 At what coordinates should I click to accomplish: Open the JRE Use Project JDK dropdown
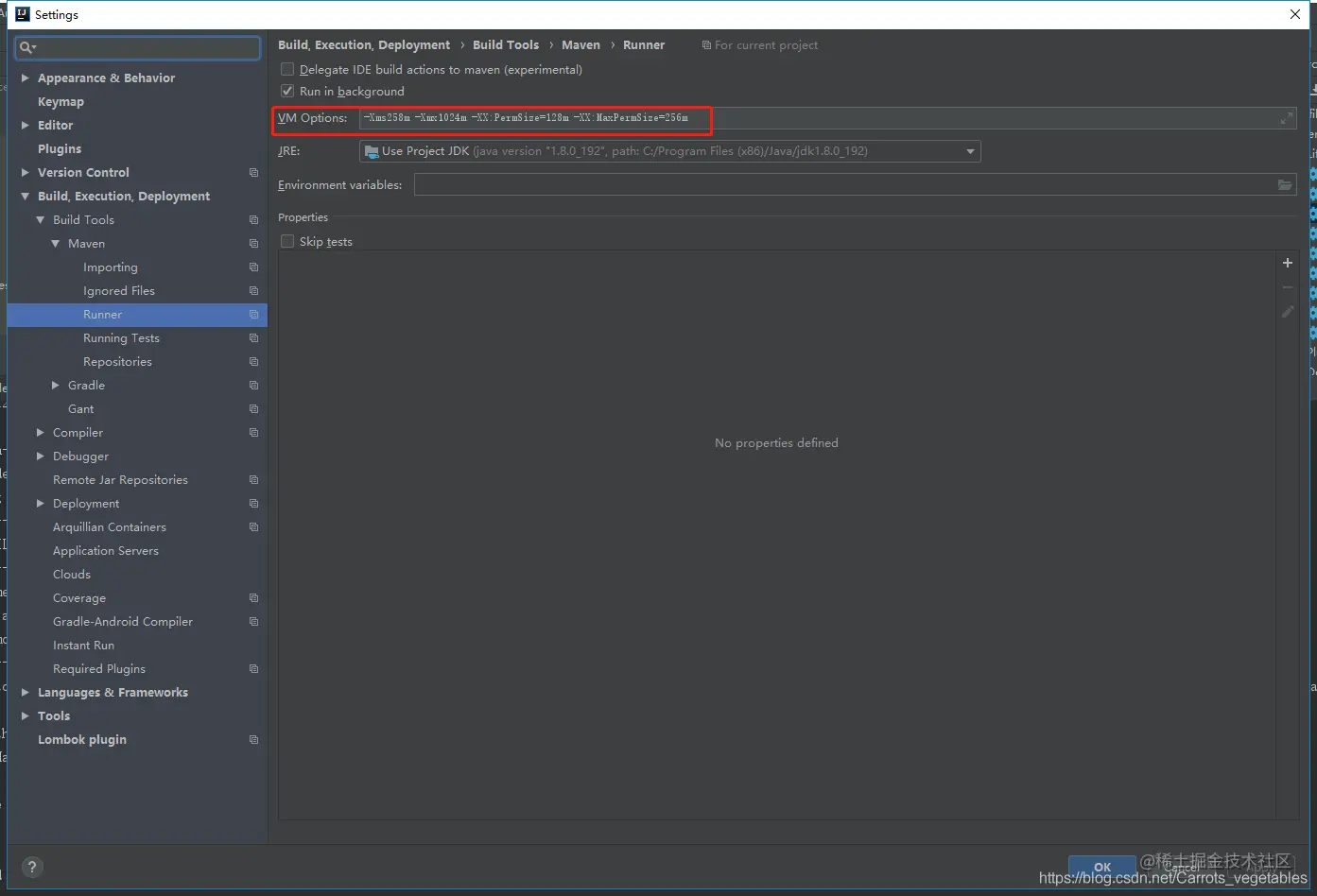point(670,151)
